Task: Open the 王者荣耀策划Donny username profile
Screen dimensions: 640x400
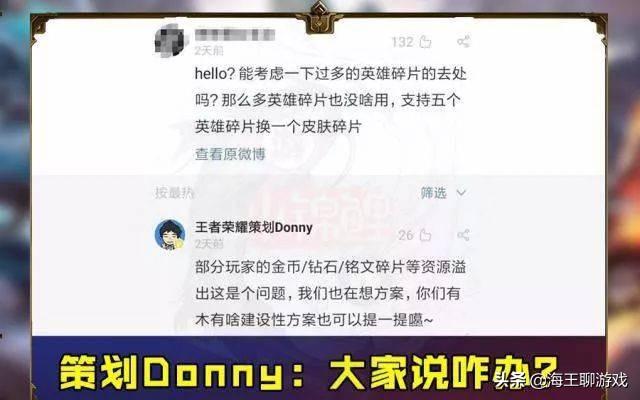Action: coord(254,227)
